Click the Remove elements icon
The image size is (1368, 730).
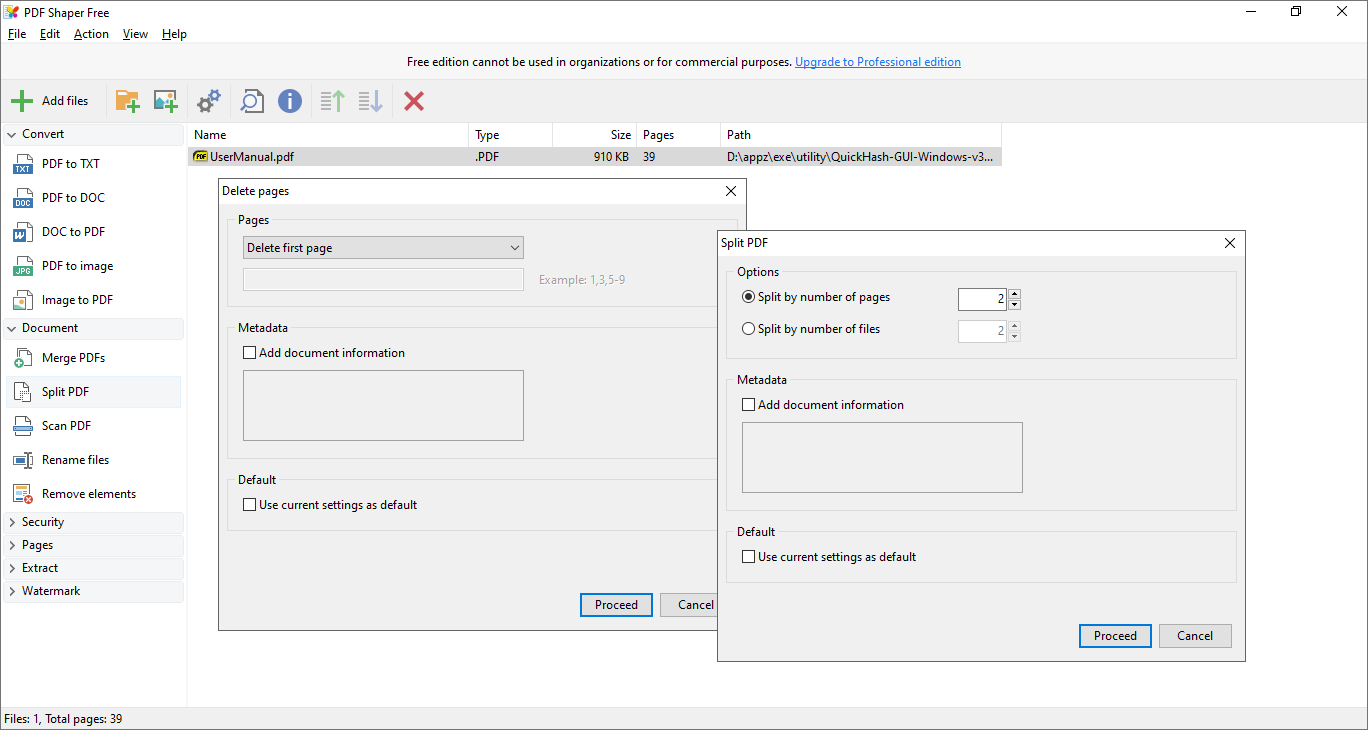(23, 495)
